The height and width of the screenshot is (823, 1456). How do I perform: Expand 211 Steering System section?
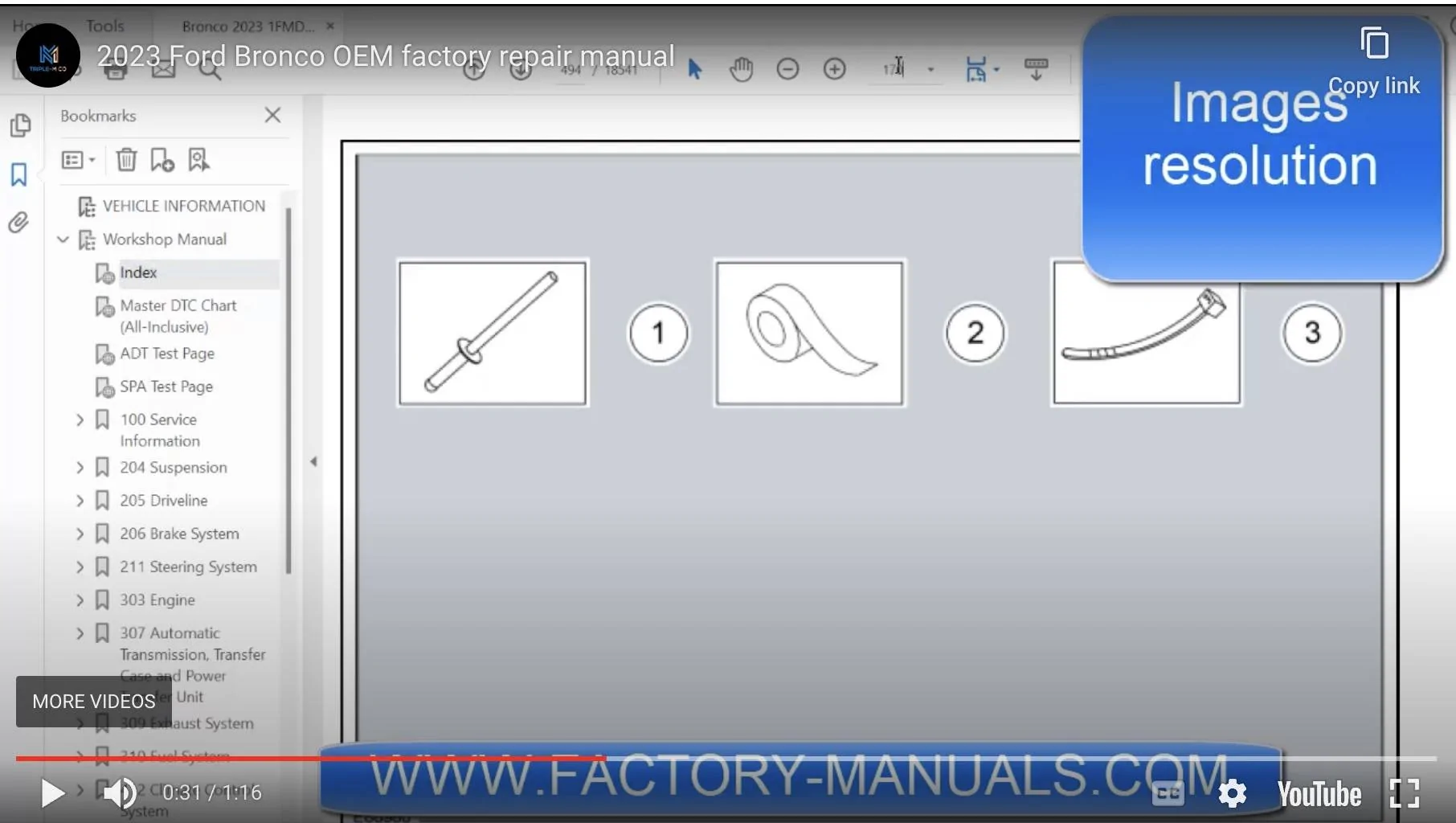point(80,567)
